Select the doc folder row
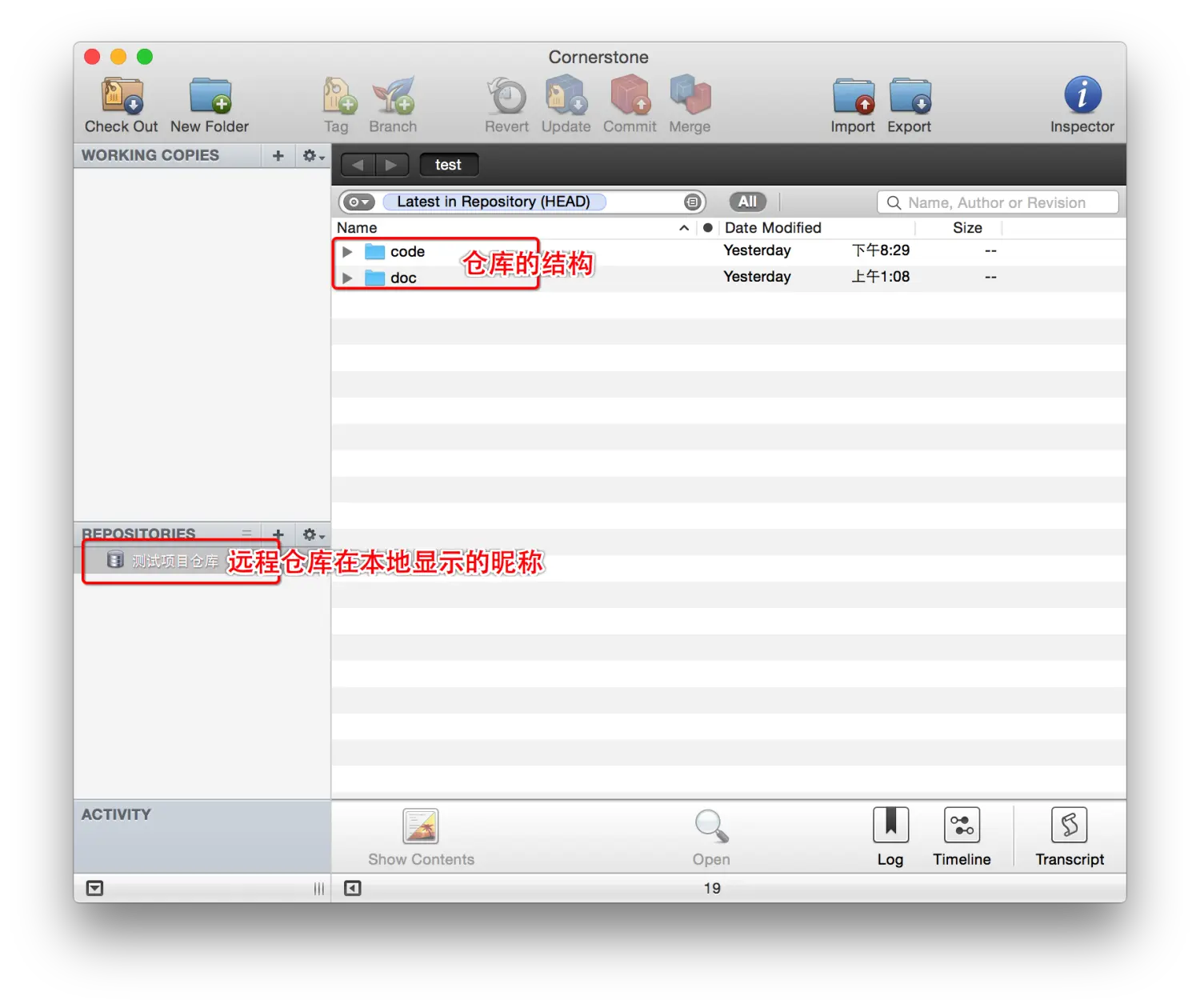Image resolution: width=1200 pixels, height=1008 pixels. pos(729,278)
